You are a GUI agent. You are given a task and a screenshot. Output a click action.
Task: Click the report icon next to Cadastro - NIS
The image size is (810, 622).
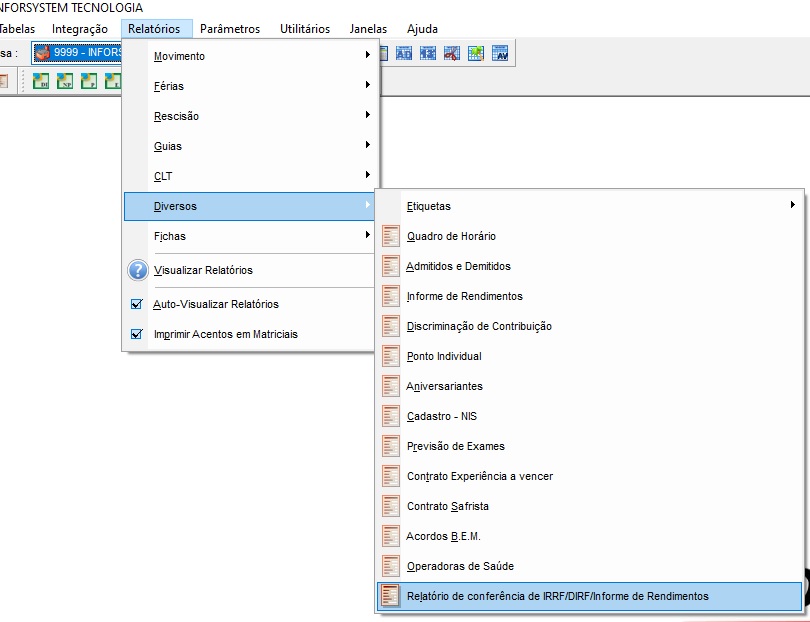(391, 416)
